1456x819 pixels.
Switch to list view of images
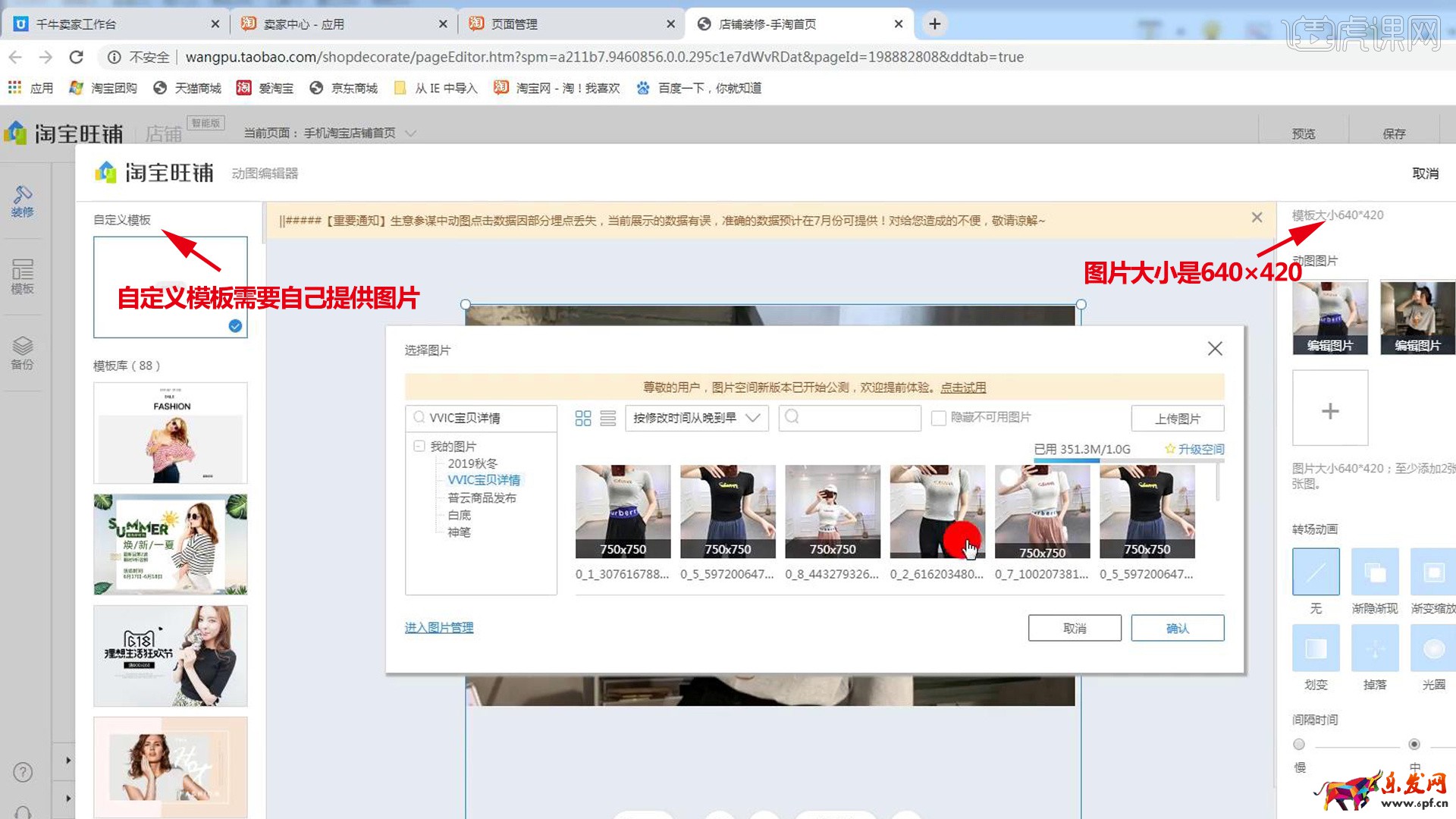[607, 419]
